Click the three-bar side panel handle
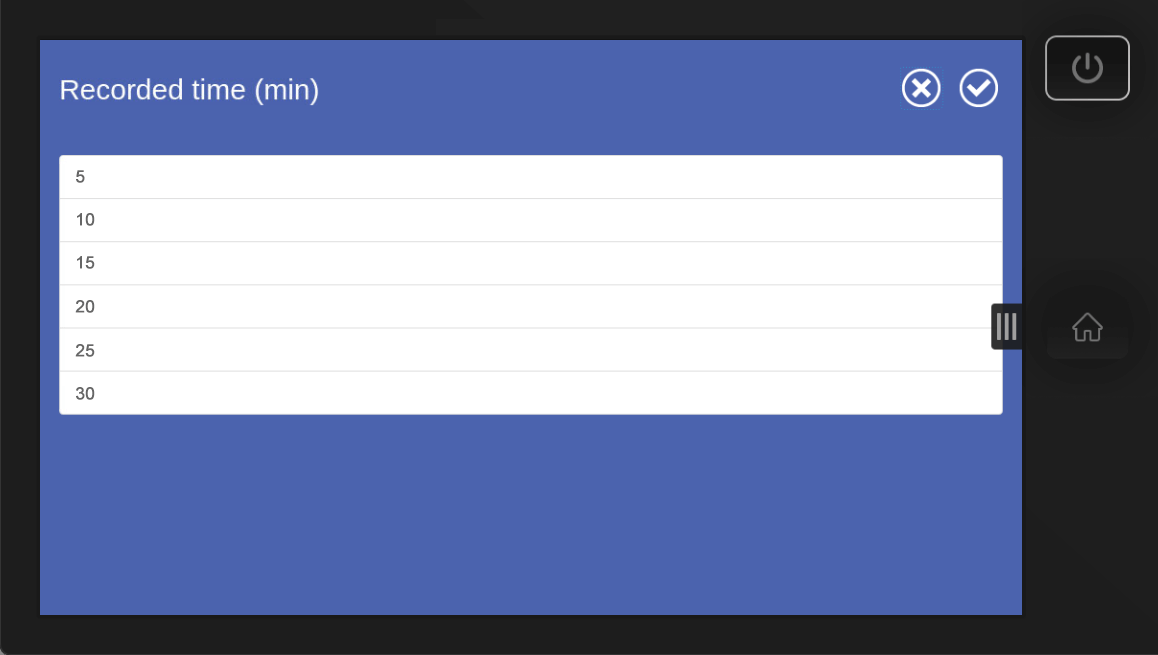The height and width of the screenshot is (655, 1158). pyautogui.click(x=1006, y=327)
